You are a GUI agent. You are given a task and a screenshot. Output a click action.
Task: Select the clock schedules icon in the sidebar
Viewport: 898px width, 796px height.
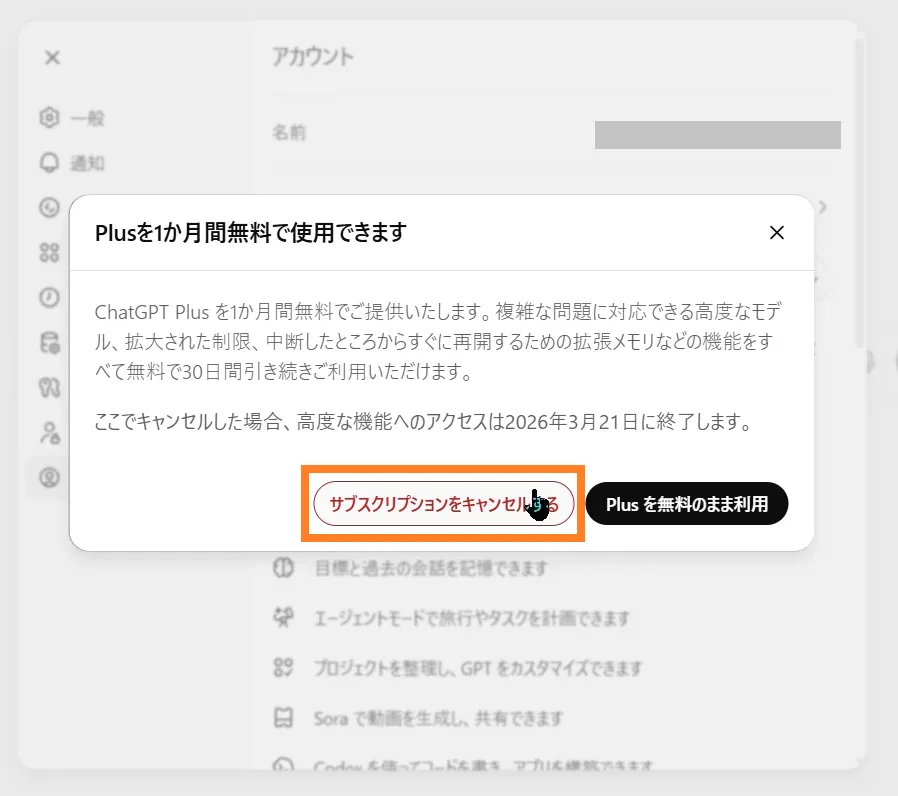[49, 297]
